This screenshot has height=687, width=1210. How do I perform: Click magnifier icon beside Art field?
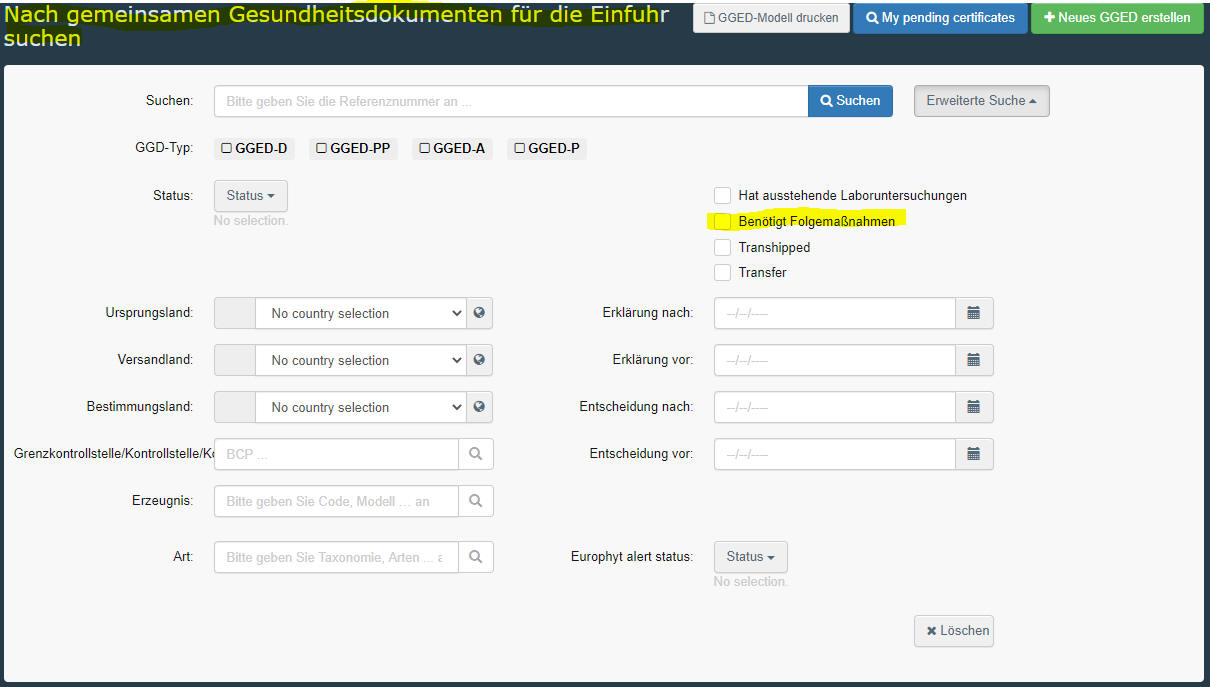pyautogui.click(x=476, y=557)
